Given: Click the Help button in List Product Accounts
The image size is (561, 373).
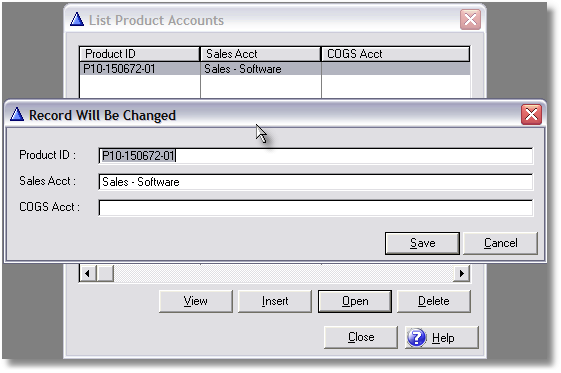Looking at the screenshot, I should (x=442, y=337).
